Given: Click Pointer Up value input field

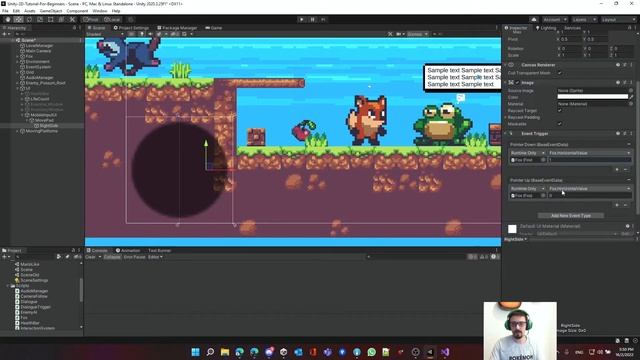Looking at the screenshot, I should pyautogui.click(x=590, y=196).
